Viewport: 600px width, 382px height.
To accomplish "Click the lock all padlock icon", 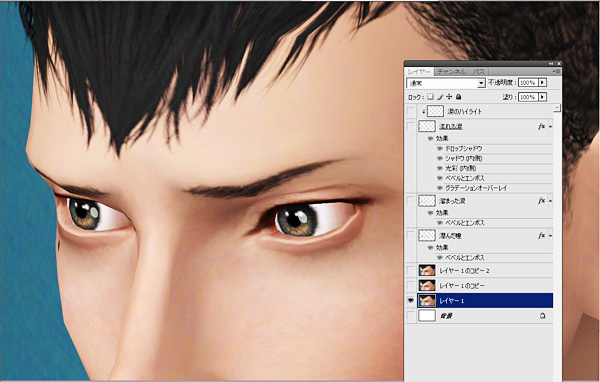I will click(458, 97).
